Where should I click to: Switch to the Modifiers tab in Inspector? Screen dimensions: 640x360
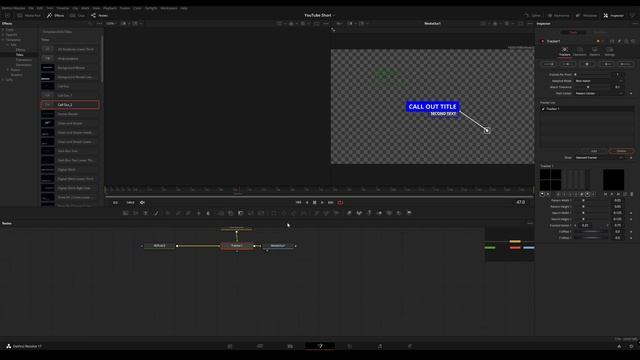tap(600, 32)
